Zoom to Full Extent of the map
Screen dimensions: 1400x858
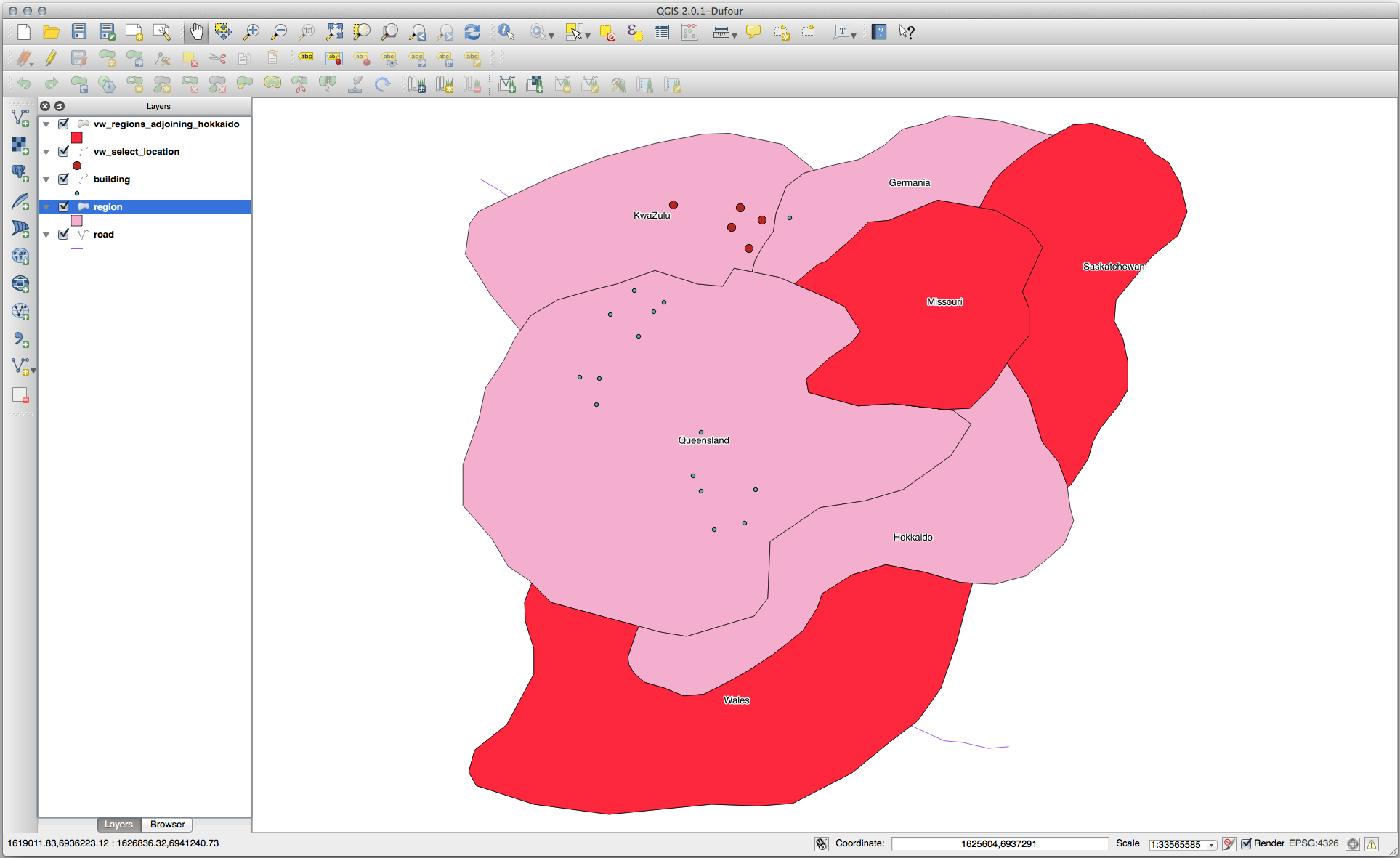coord(335,31)
